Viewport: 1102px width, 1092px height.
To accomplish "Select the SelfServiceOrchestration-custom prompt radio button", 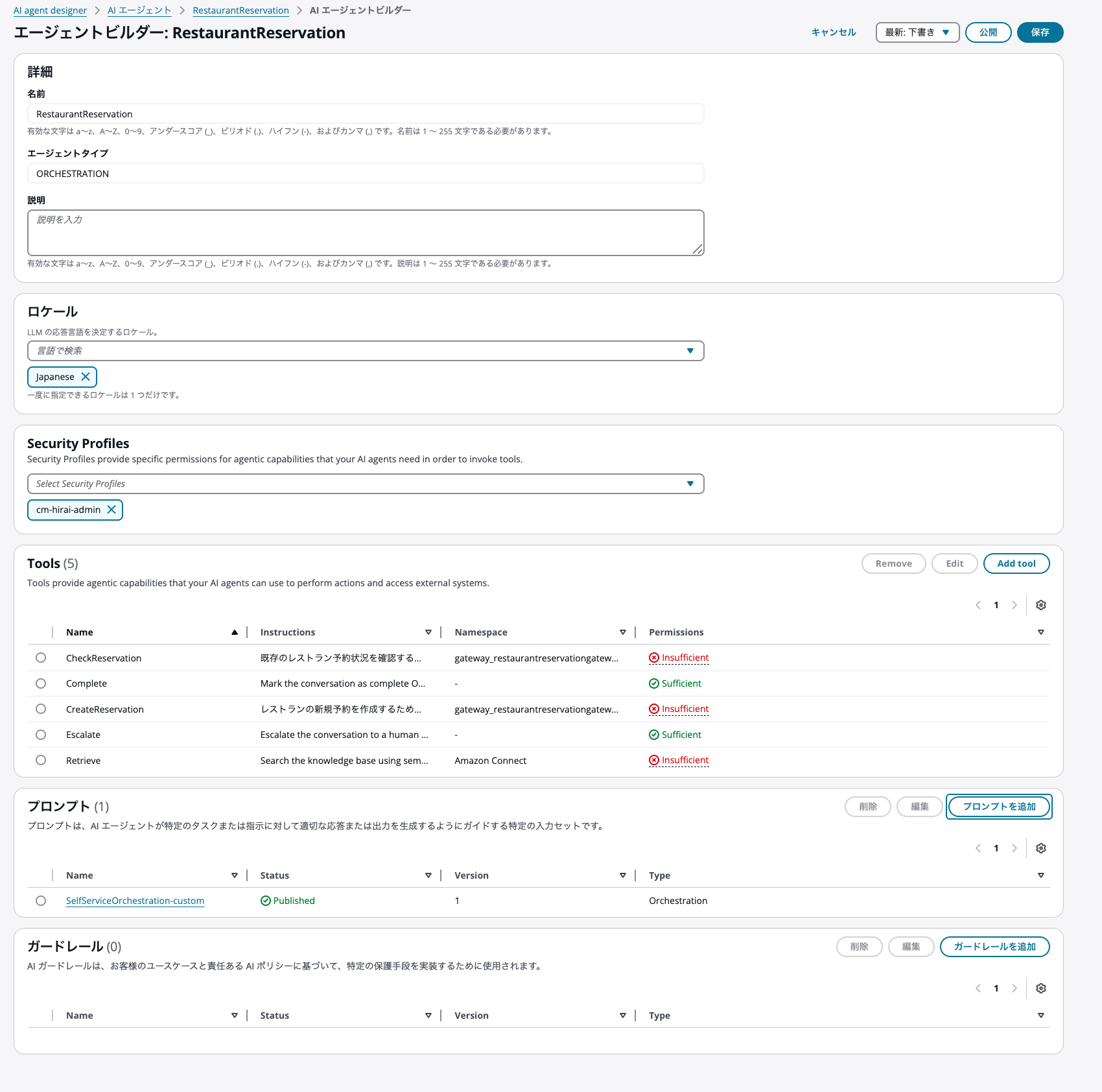I will click(41, 901).
